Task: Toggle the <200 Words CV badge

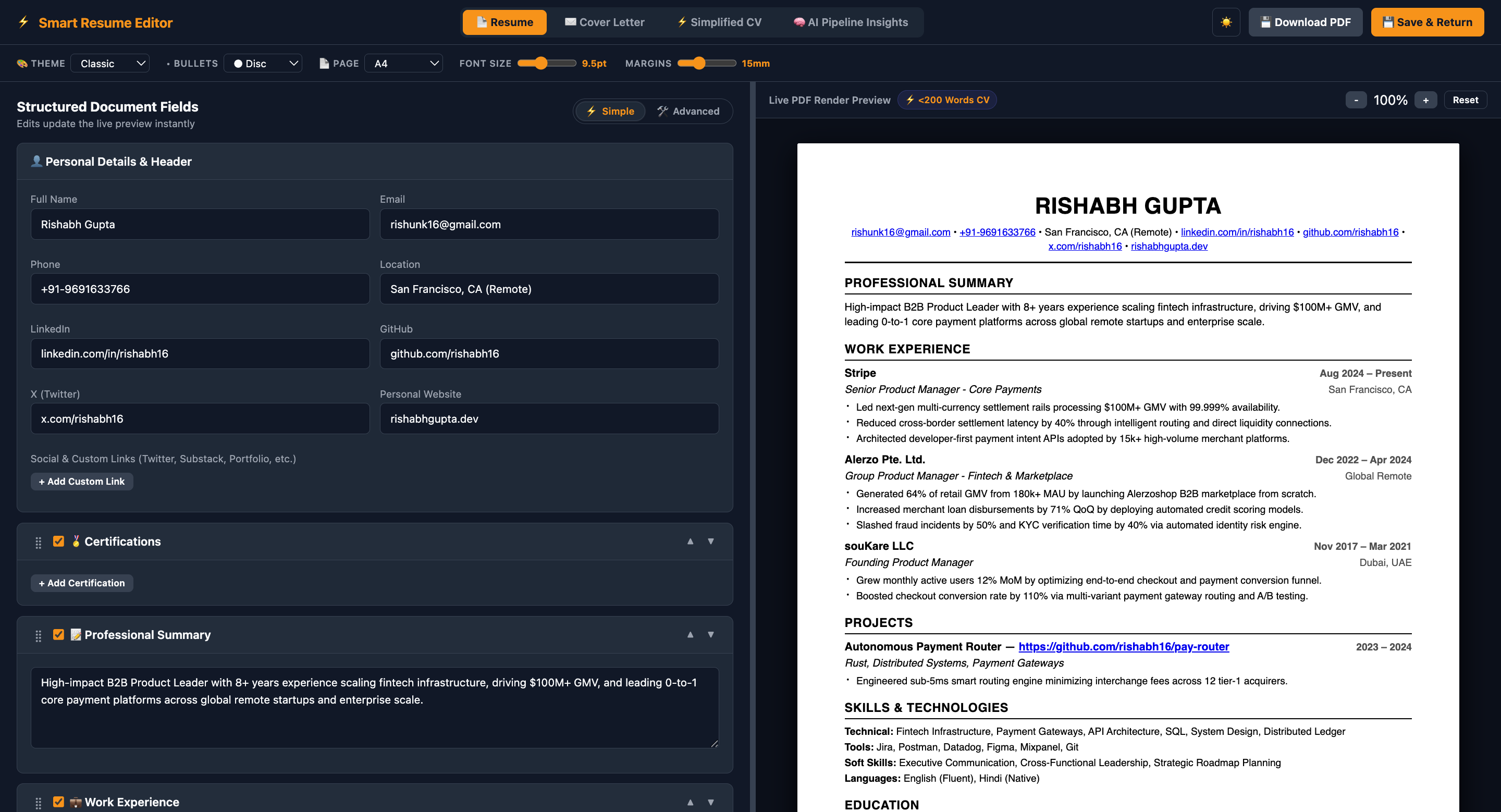Action: pyautogui.click(x=948, y=100)
